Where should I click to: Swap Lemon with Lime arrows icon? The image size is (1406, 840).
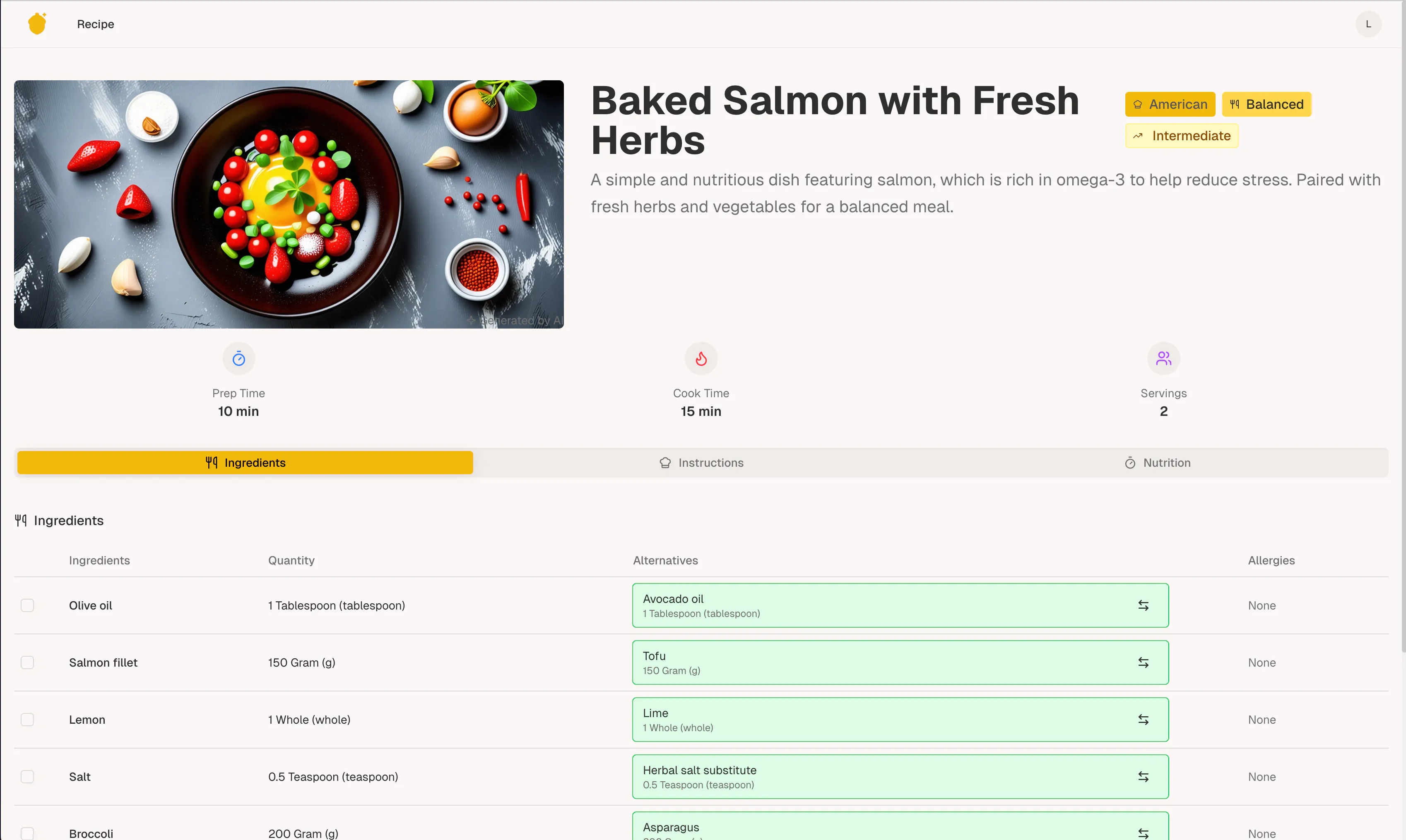click(x=1143, y=720)
